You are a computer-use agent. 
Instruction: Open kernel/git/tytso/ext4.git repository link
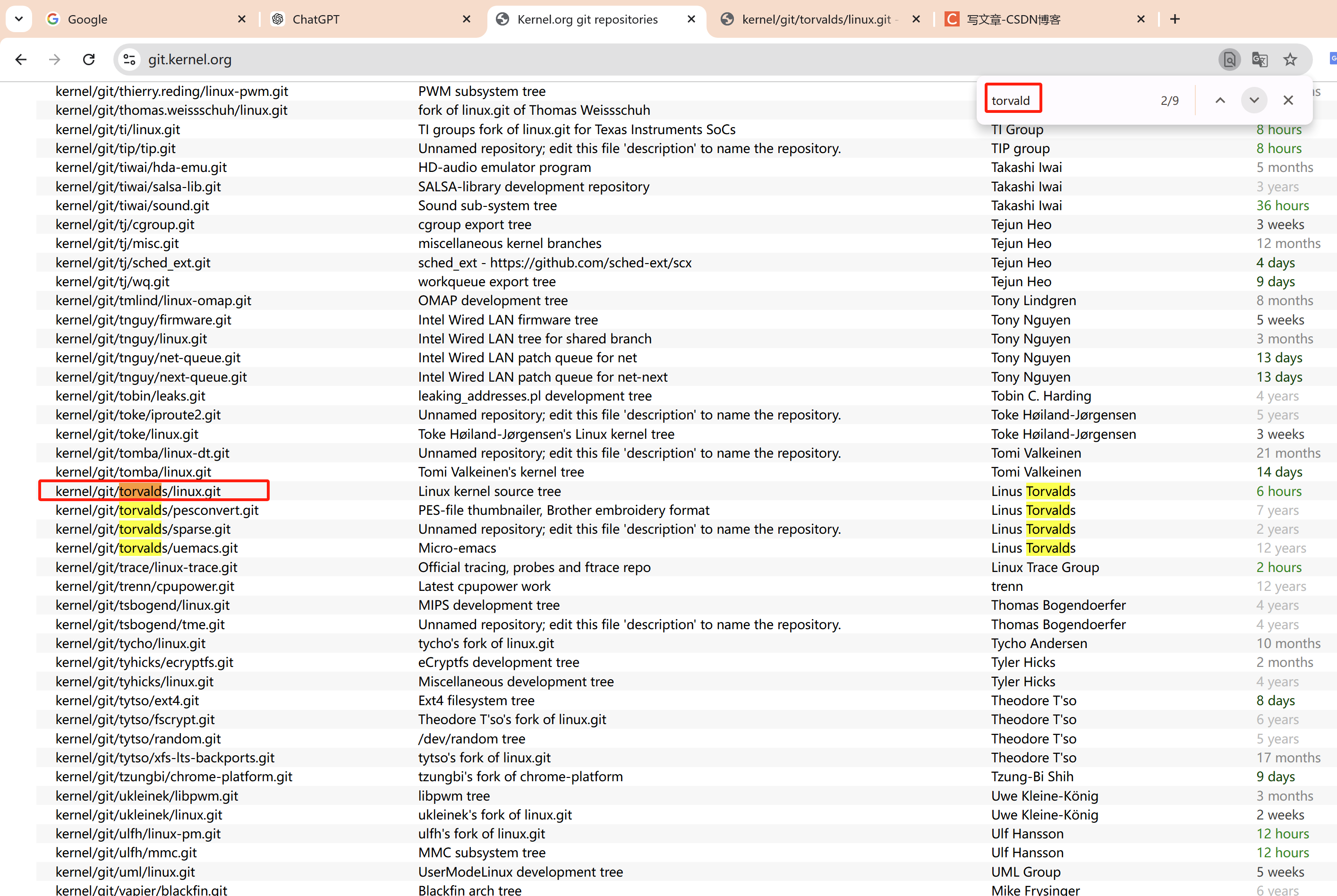coord(128,700)
